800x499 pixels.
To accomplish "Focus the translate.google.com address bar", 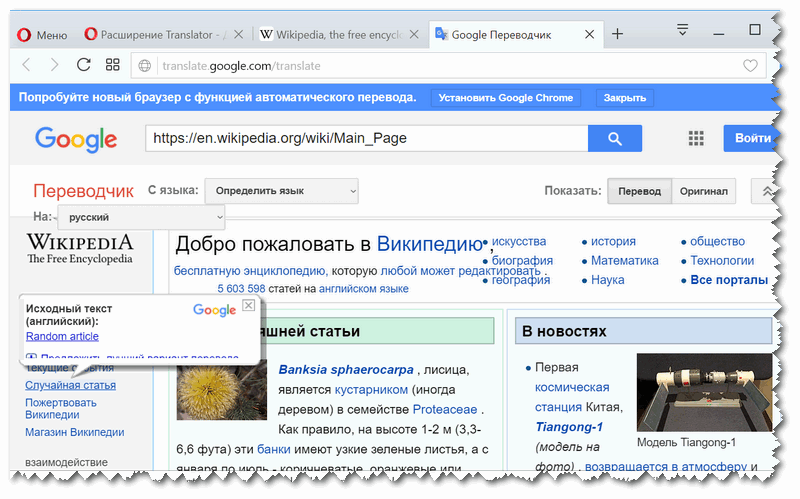I will [449, 66].
